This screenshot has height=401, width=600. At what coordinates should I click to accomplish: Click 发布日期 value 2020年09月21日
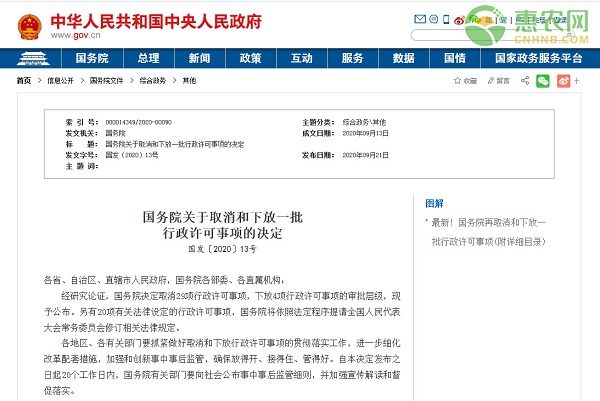pyautogui.click(x=365, y=155)
